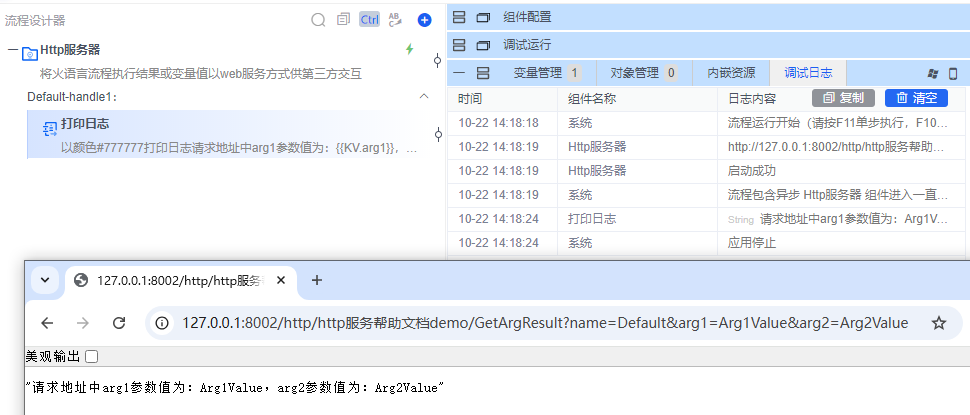Select the 打印日志 component icon
970x415 pixels.
point(49,129)
